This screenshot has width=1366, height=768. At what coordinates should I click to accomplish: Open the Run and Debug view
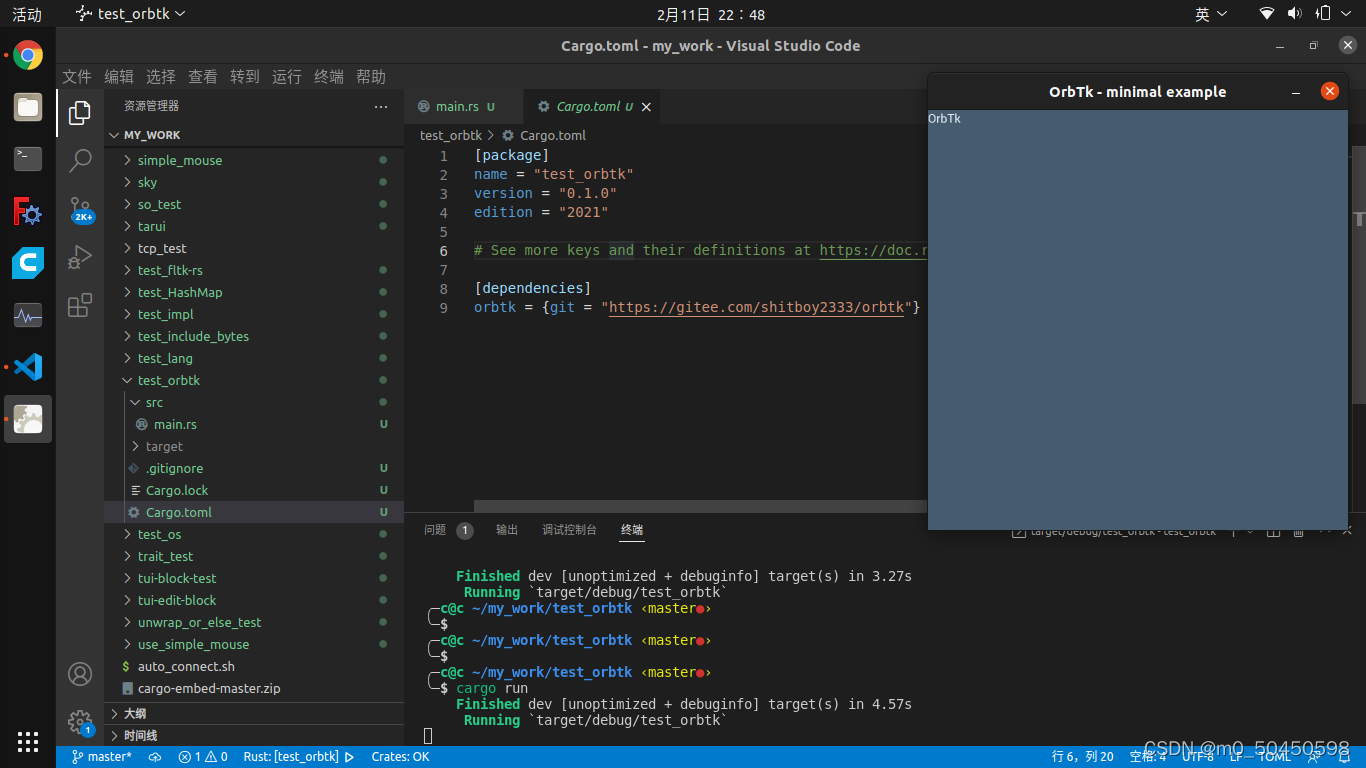click(x=80, y=258)
